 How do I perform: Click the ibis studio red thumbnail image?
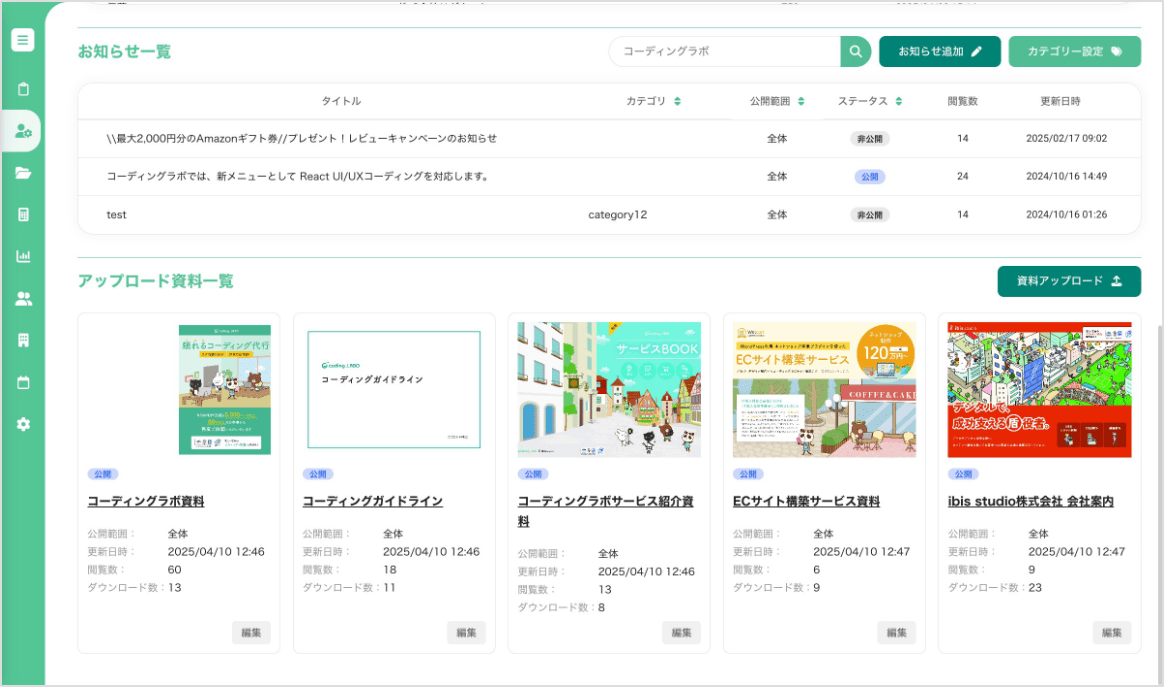(x=1039, y=389)
